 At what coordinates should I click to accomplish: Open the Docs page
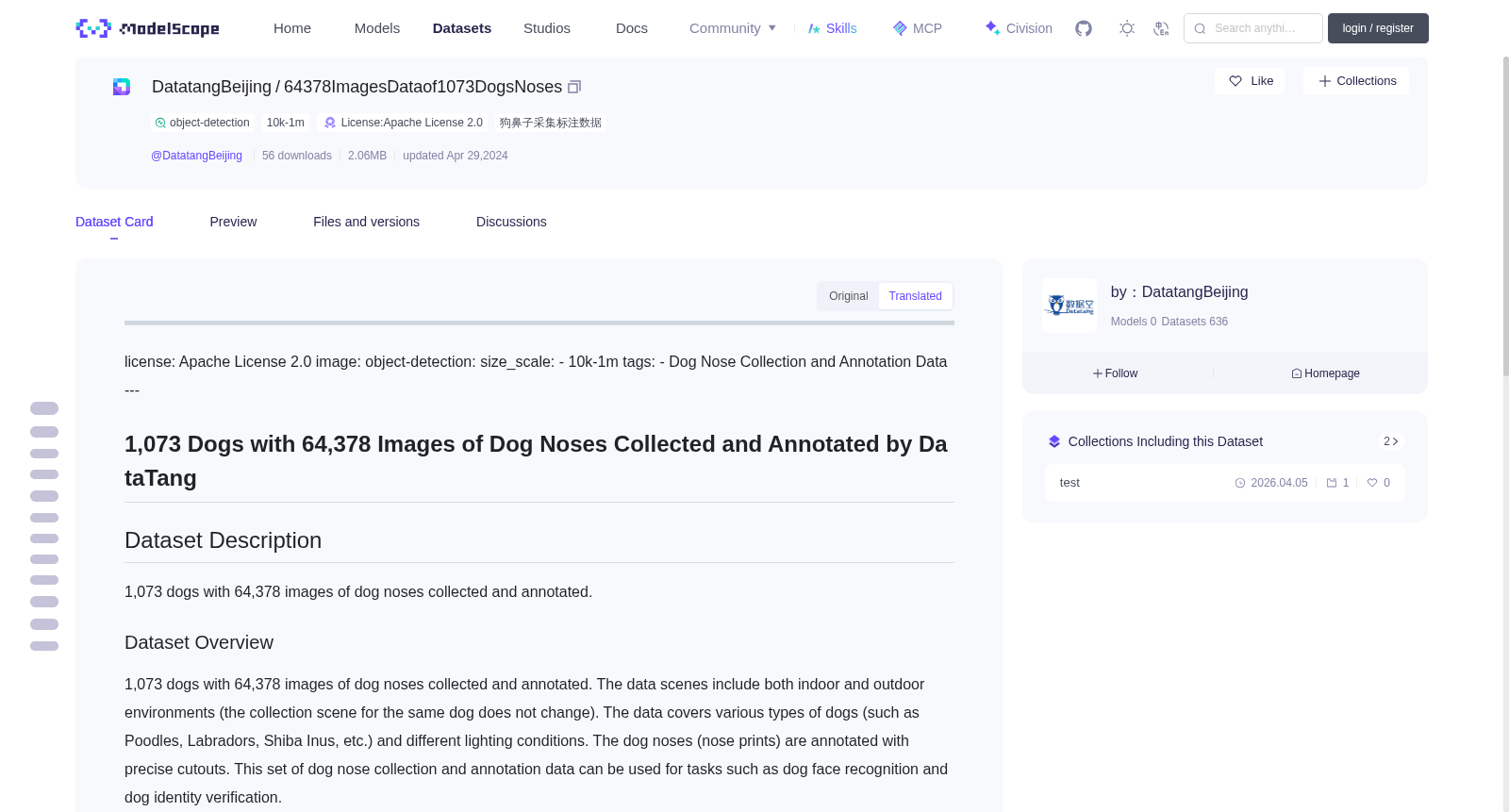pos(632,28)
